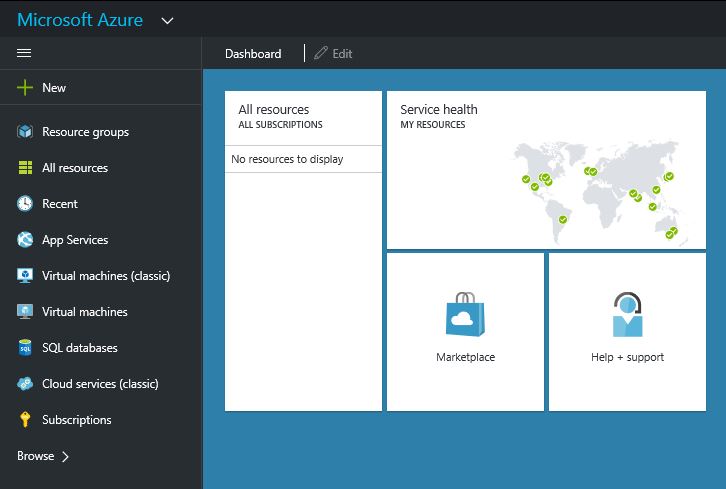Viewport: 726px width, 489px height.
Task: Open the Marketplace tile label
Action: coord(465,357)
